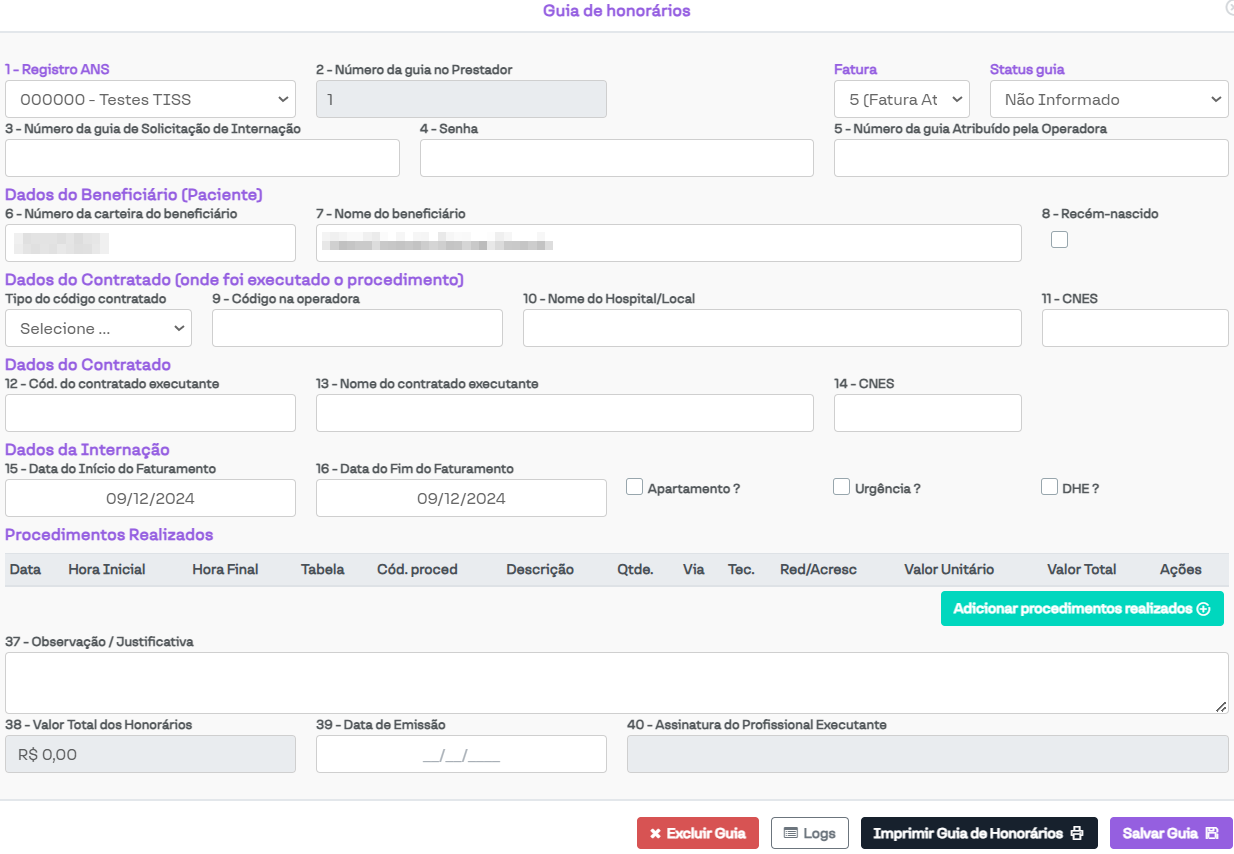Save the form with Salvar Guia

coord(1170,833)
